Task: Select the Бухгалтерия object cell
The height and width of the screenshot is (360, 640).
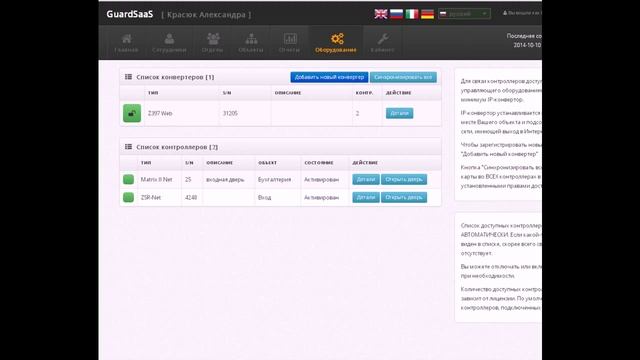Action: 274,180
